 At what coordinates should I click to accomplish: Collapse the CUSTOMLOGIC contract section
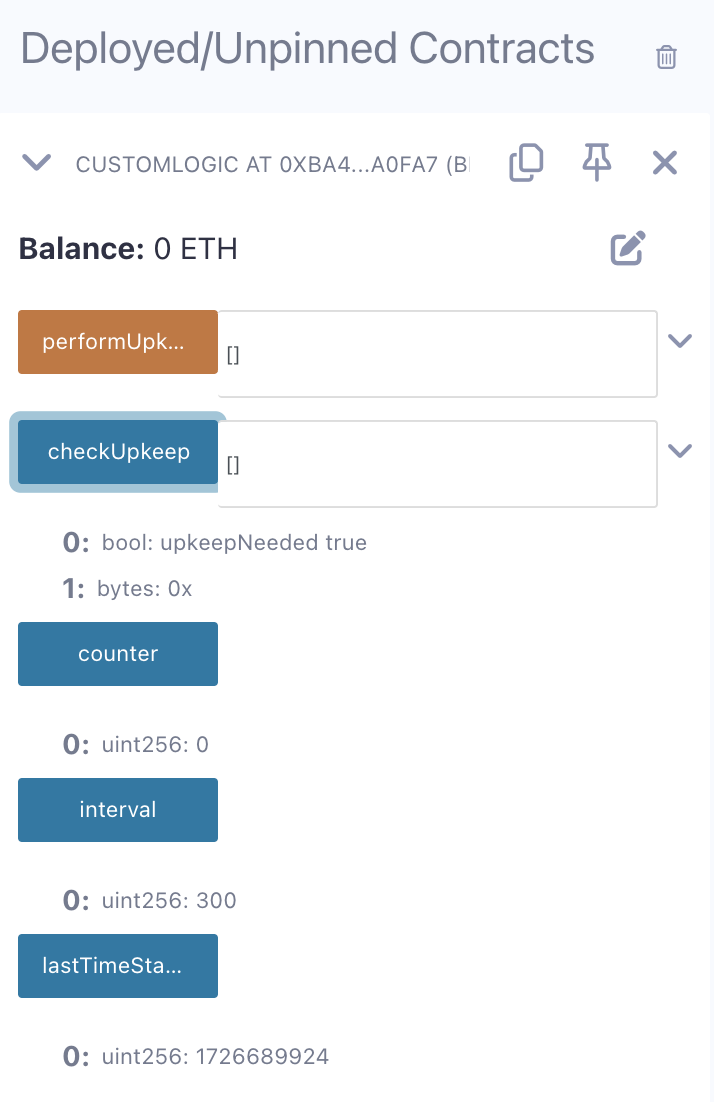[37, 162]
